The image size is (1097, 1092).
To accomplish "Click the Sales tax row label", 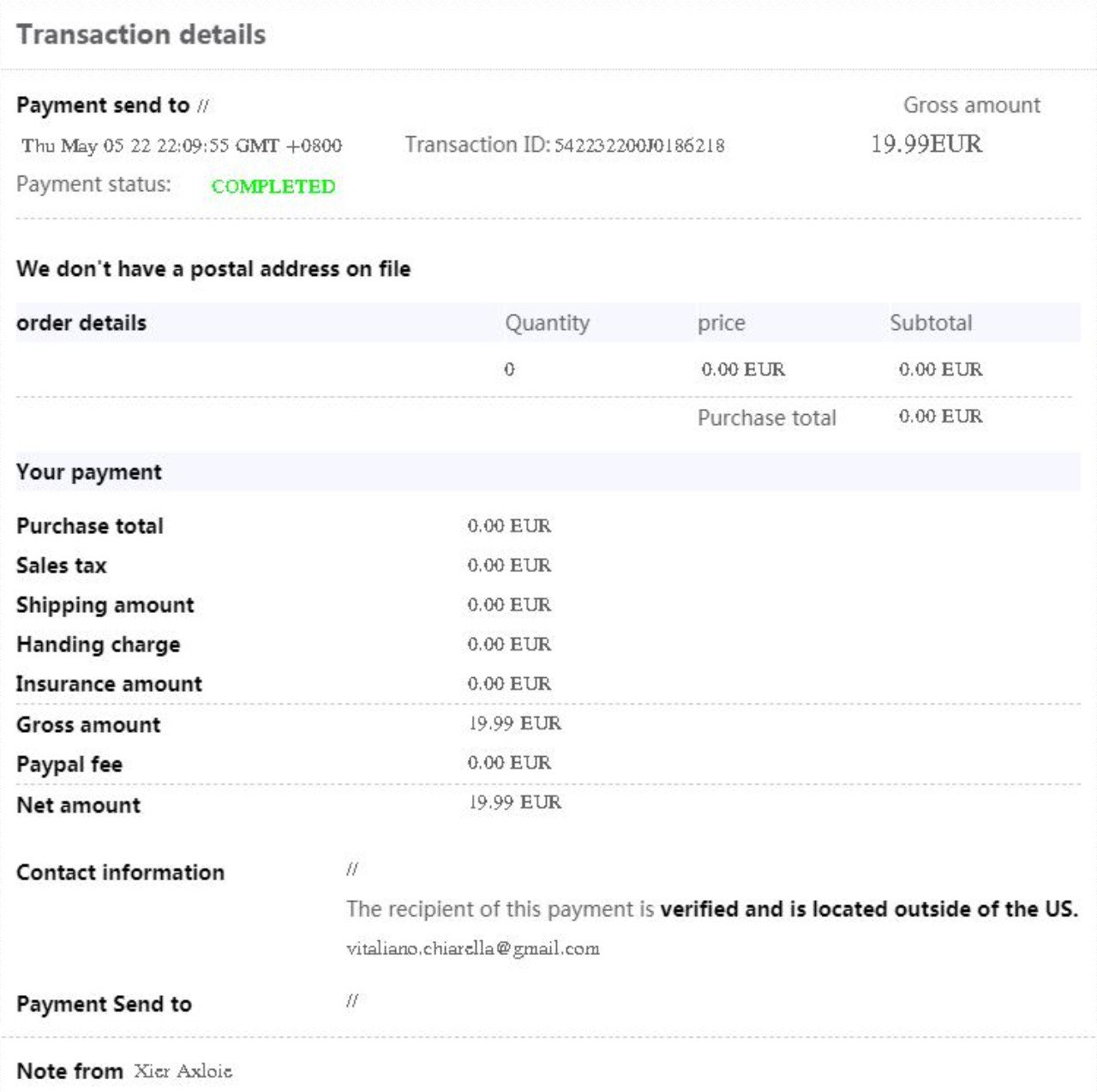I will pos(62,566).
